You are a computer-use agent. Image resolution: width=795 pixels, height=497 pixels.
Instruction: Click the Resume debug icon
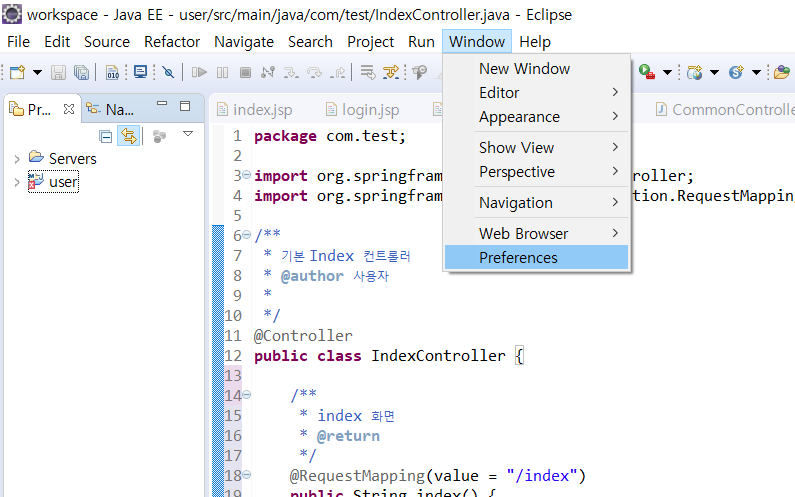(x=199, y=73)
